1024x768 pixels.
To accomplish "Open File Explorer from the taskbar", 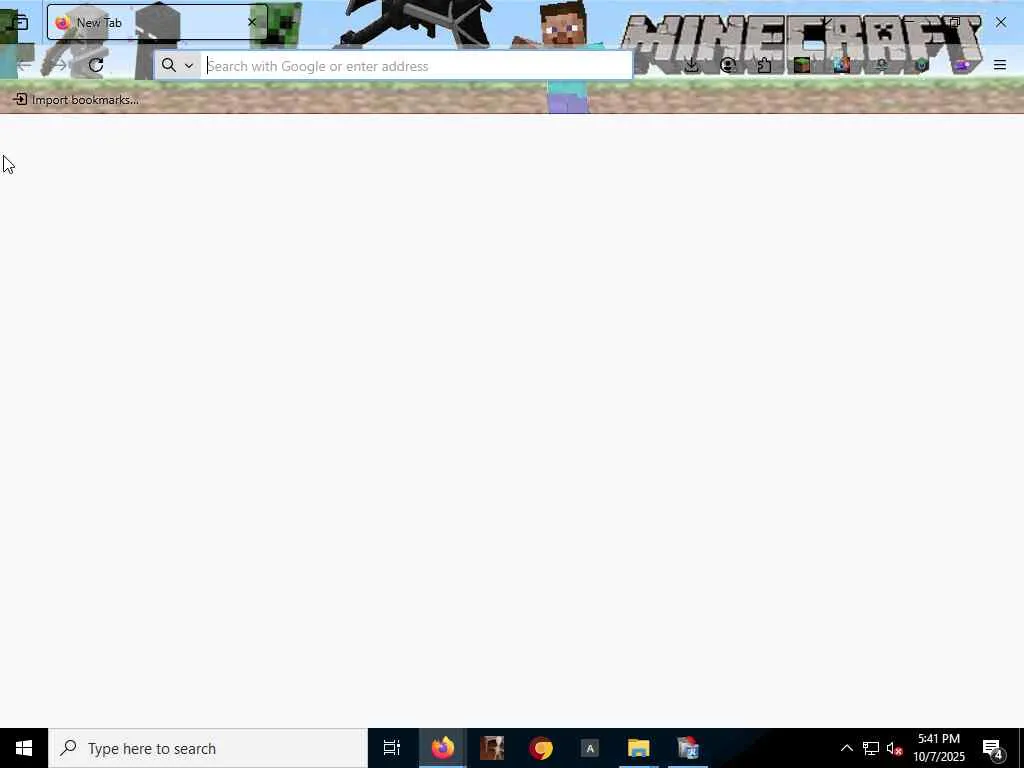I will point(639,748).
